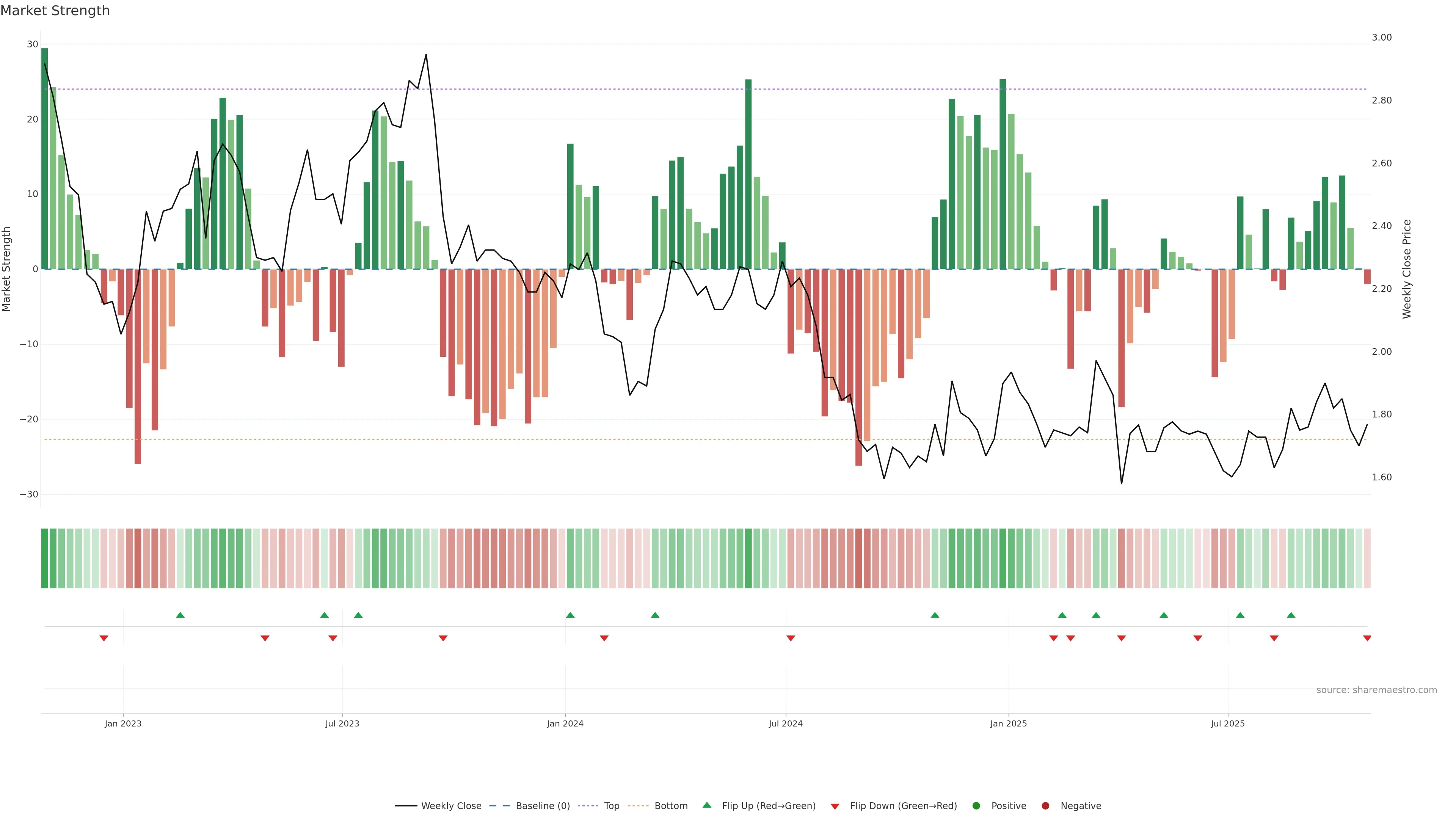The image size is (1456, 819).
Task: Click the first red flip-down triangle marker
Action: (x=104, y=638)
